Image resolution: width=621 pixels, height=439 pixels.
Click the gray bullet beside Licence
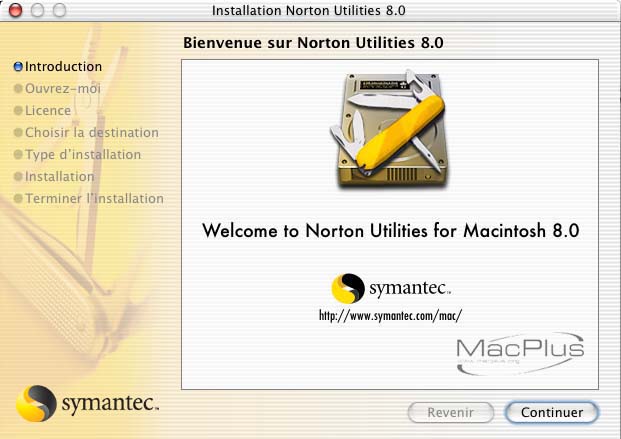18,111
